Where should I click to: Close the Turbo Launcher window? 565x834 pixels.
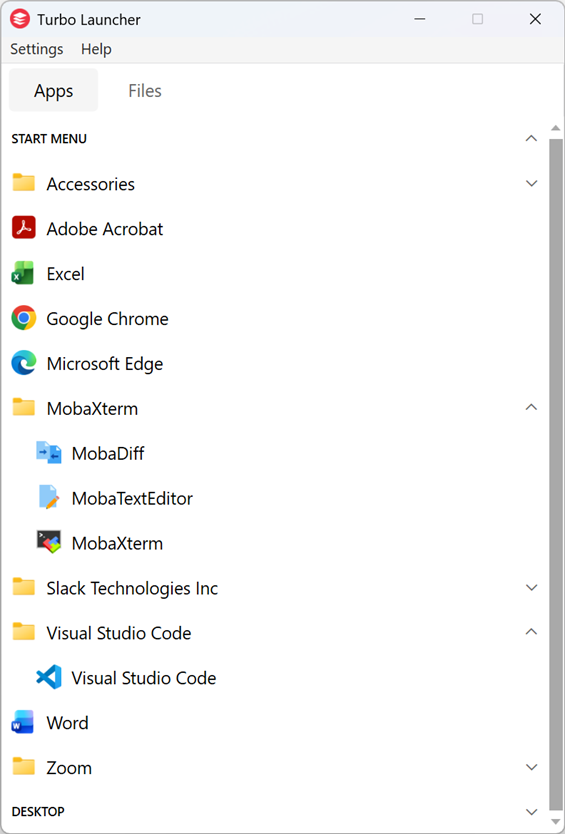(x=535, y=19)
